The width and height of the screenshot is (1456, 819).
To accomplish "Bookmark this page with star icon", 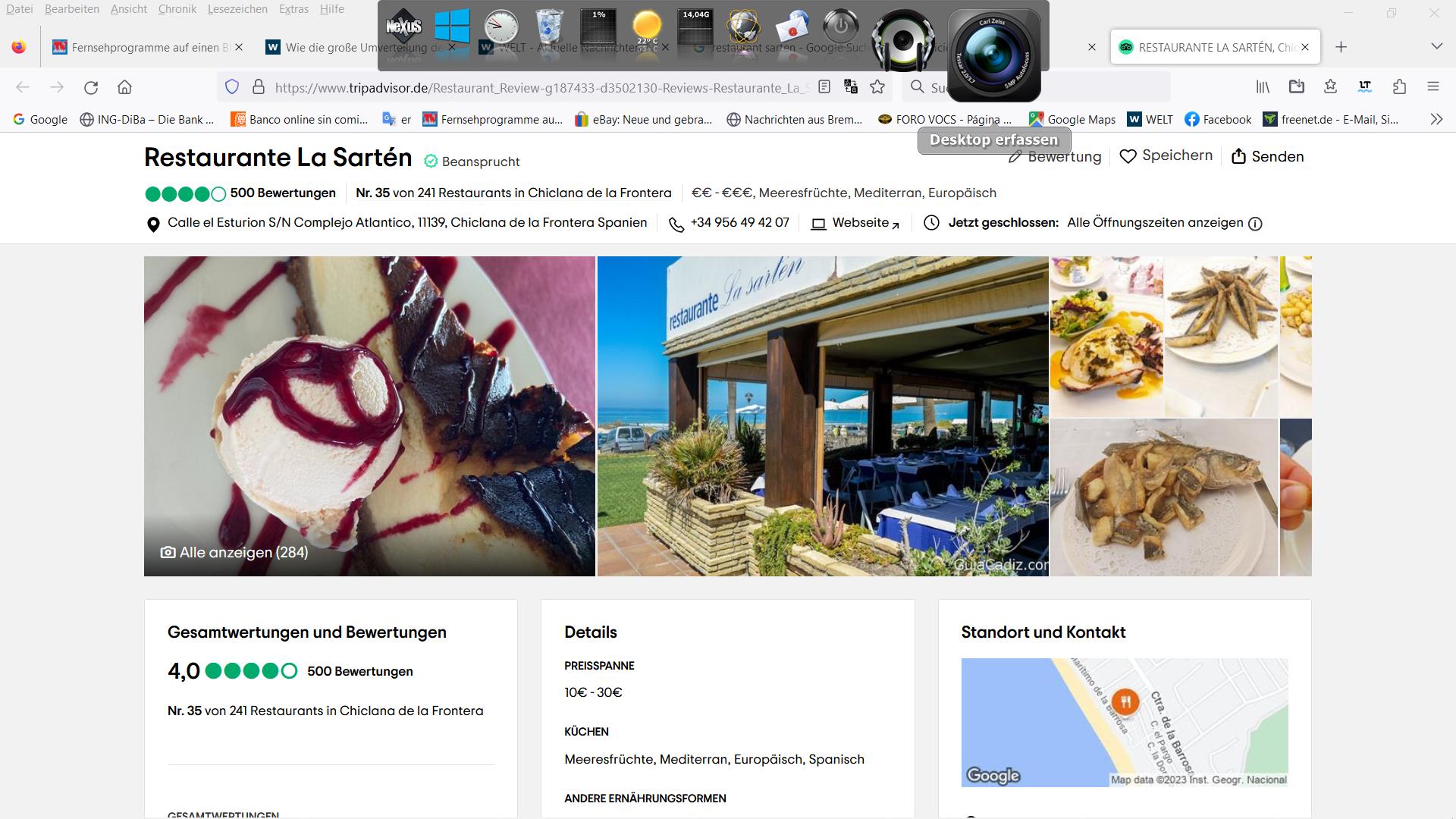I will pos(877,87).
